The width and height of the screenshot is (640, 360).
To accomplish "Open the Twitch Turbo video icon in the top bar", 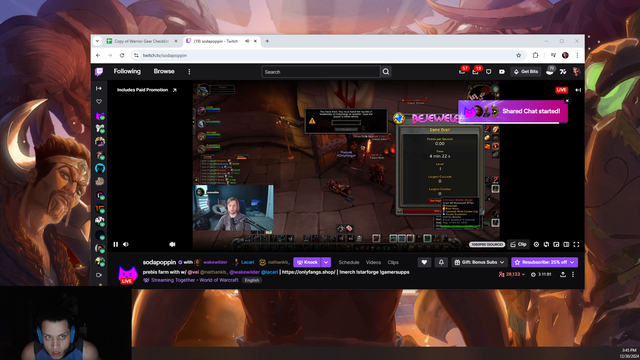I will 502,71.
